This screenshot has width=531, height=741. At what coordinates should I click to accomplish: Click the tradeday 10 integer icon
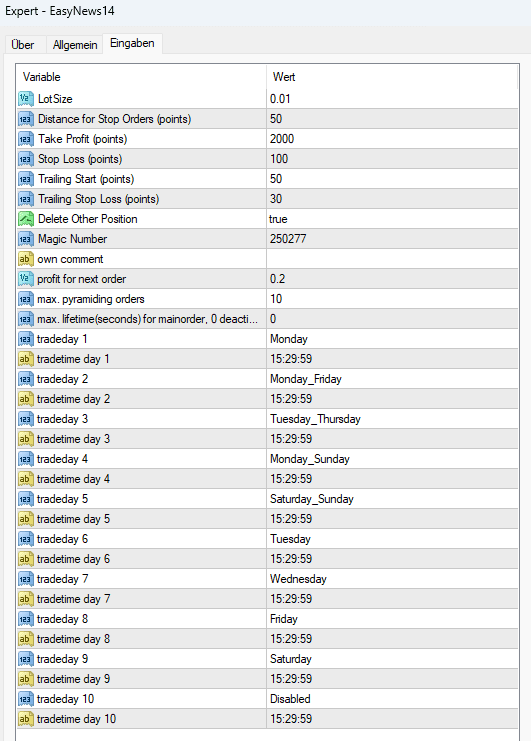[x=26, y=699]
